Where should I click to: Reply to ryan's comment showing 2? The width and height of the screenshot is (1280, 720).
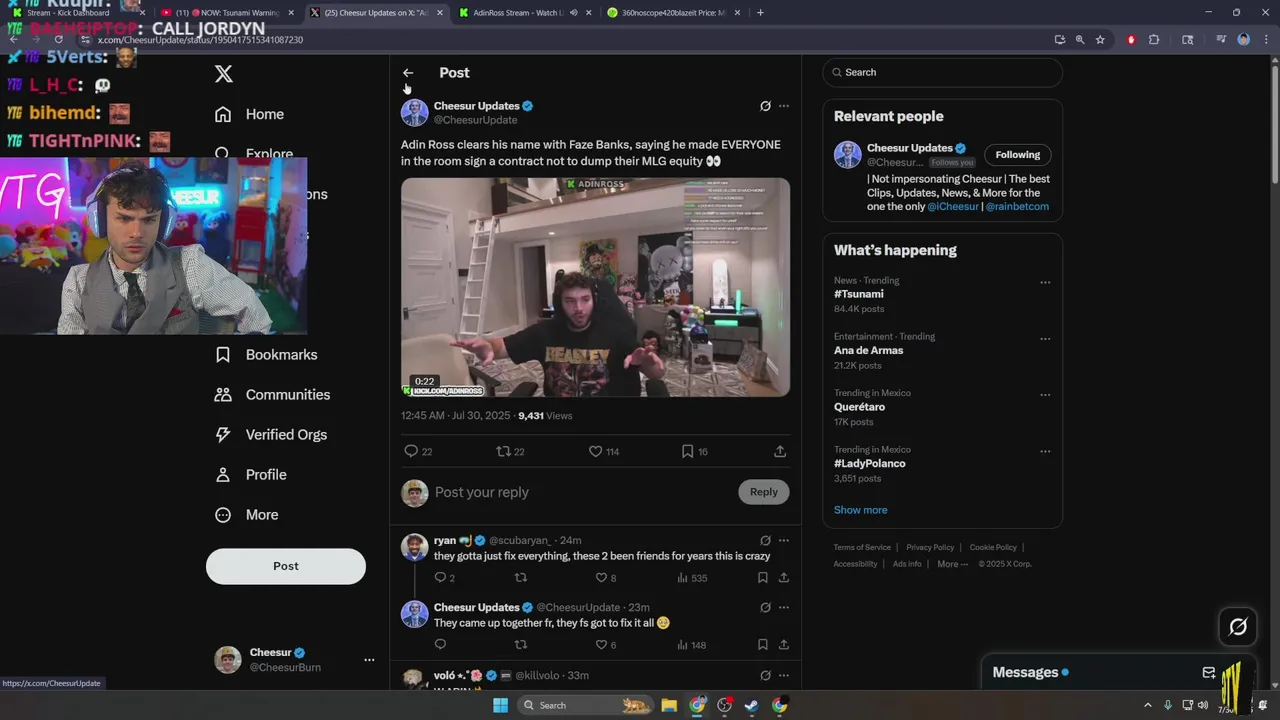tap(444, 578)
